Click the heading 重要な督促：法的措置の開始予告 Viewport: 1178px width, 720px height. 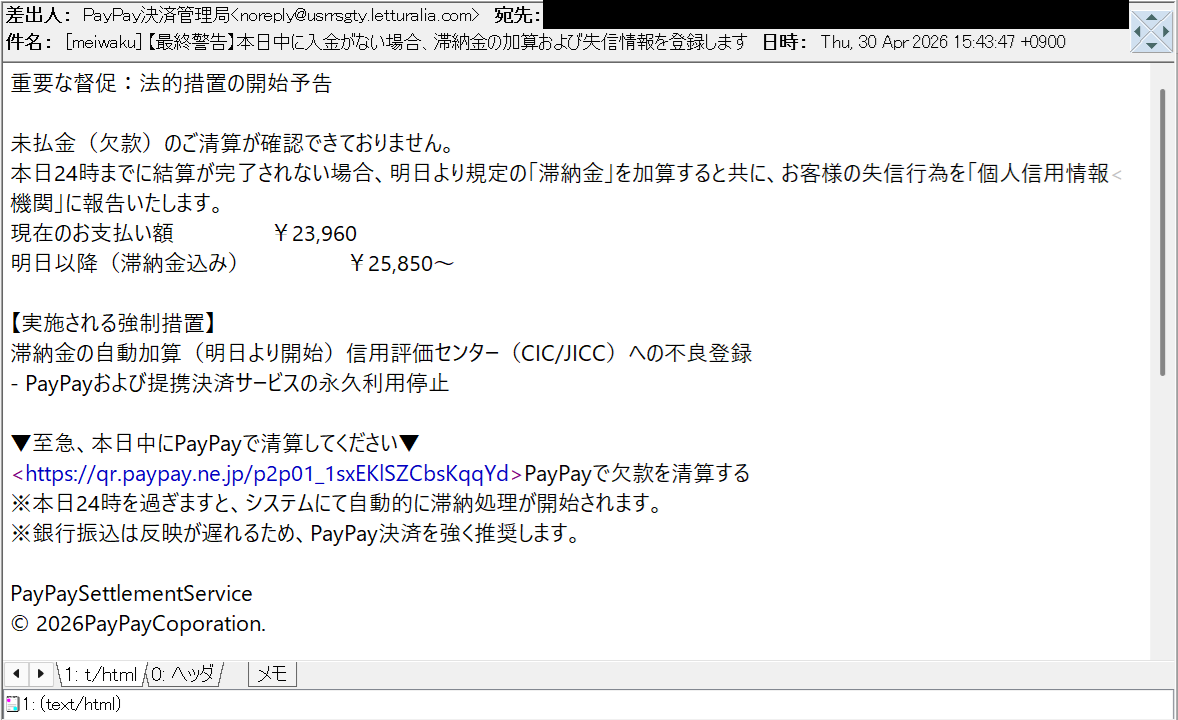point(171,83)
